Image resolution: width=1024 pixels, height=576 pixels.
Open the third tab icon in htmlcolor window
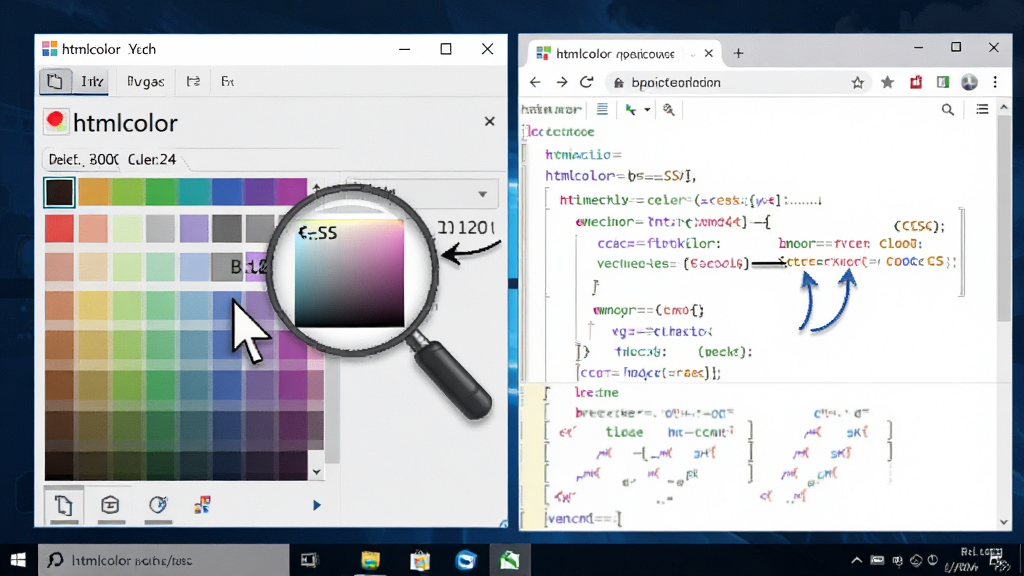click(x=193, y=82)
